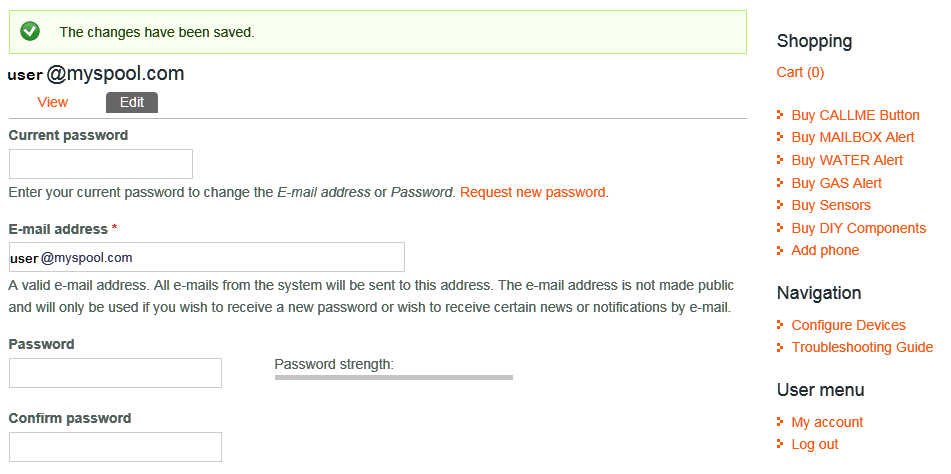Screen dimensions: 951x474
Task: Click the Confirm password field
Action: click(x=115, y=447)
